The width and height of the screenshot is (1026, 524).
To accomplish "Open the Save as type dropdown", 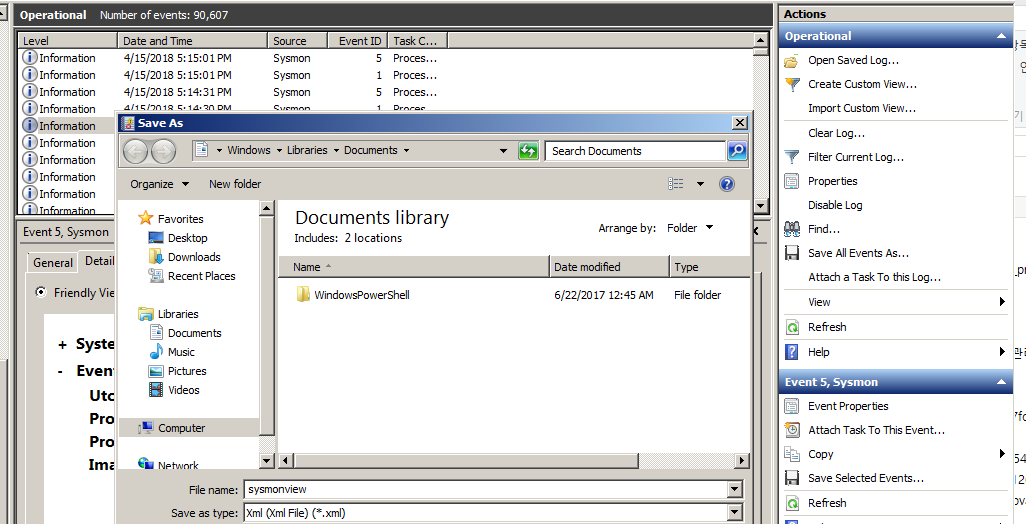I will tap(734, 514).
